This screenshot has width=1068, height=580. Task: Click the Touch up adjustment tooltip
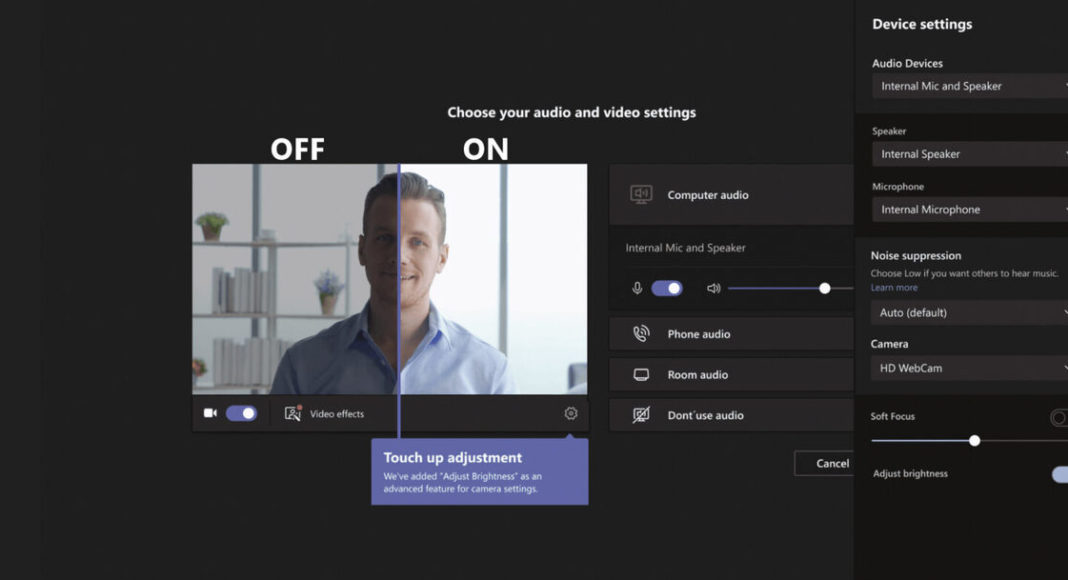[480, 471]
